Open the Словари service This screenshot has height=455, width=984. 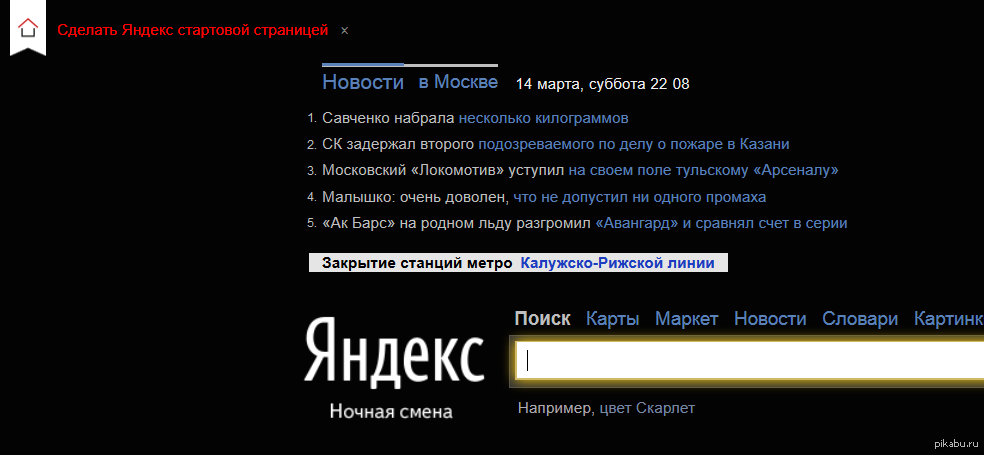coord(860,319)
